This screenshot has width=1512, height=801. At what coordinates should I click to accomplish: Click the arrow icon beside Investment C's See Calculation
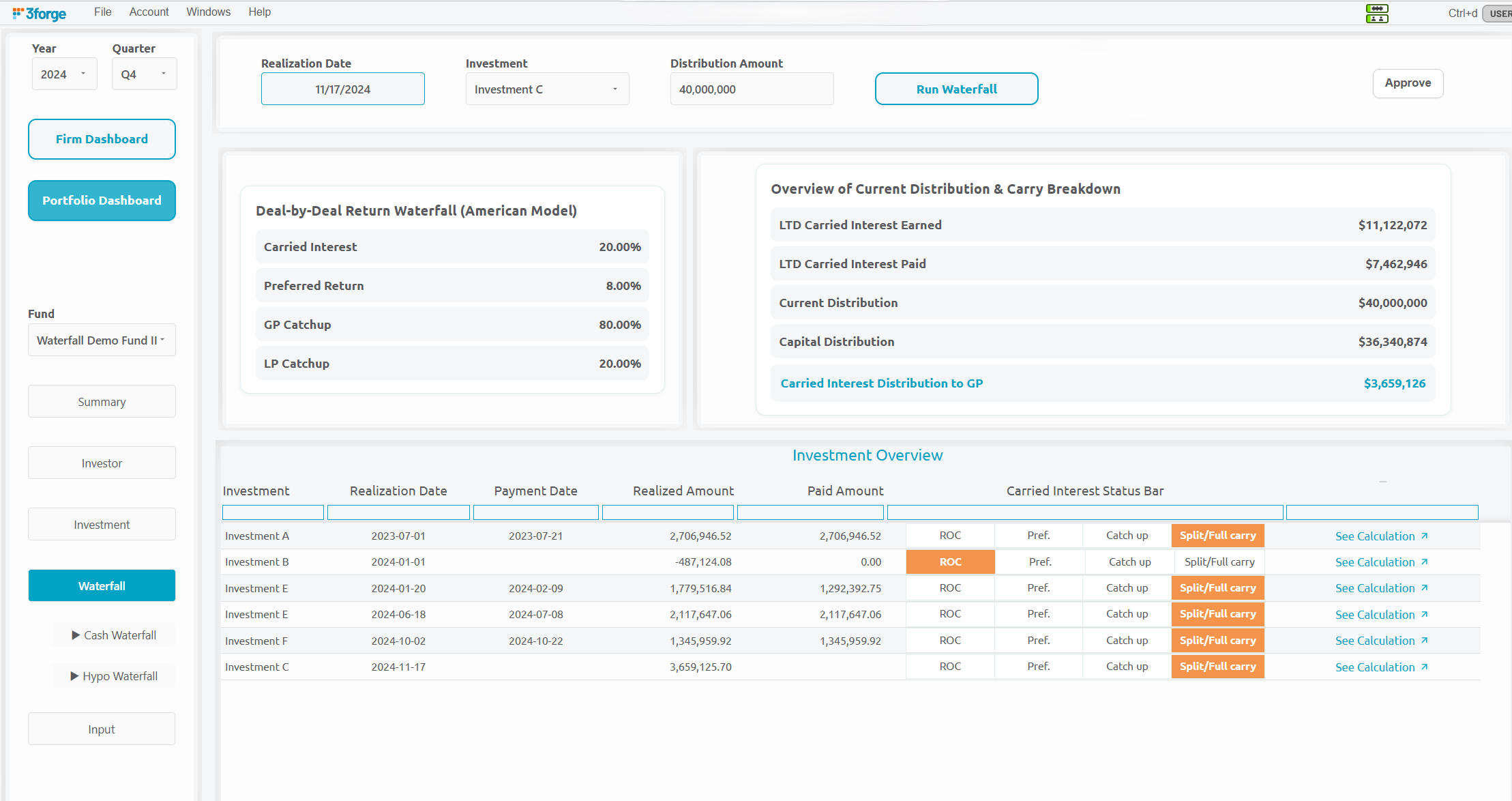(x=1424, y=667)
